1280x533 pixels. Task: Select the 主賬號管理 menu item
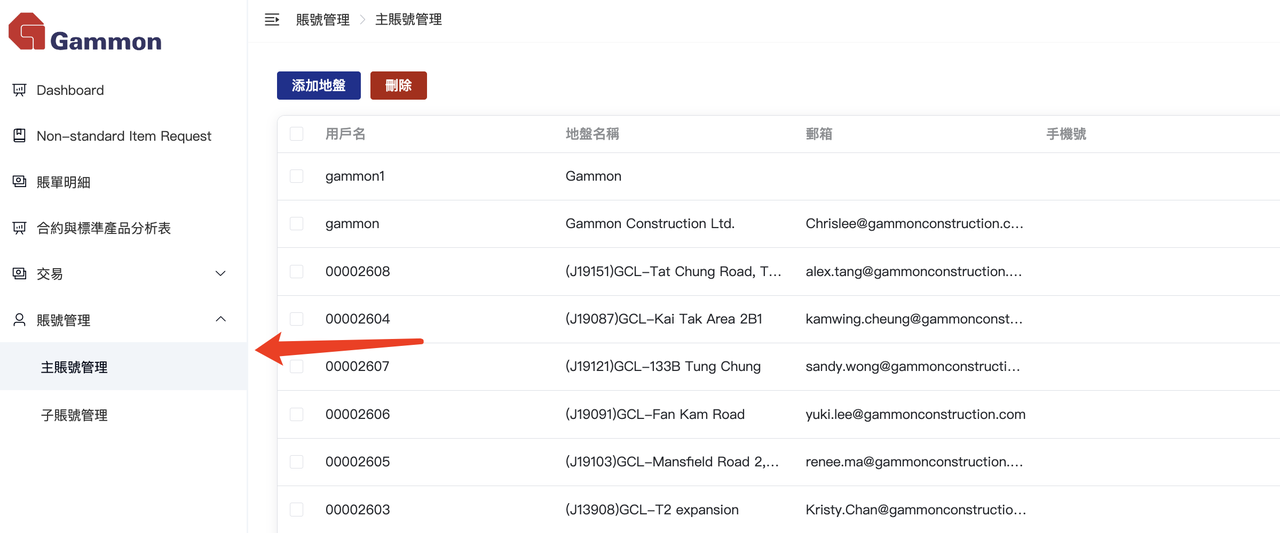(74, 367)
